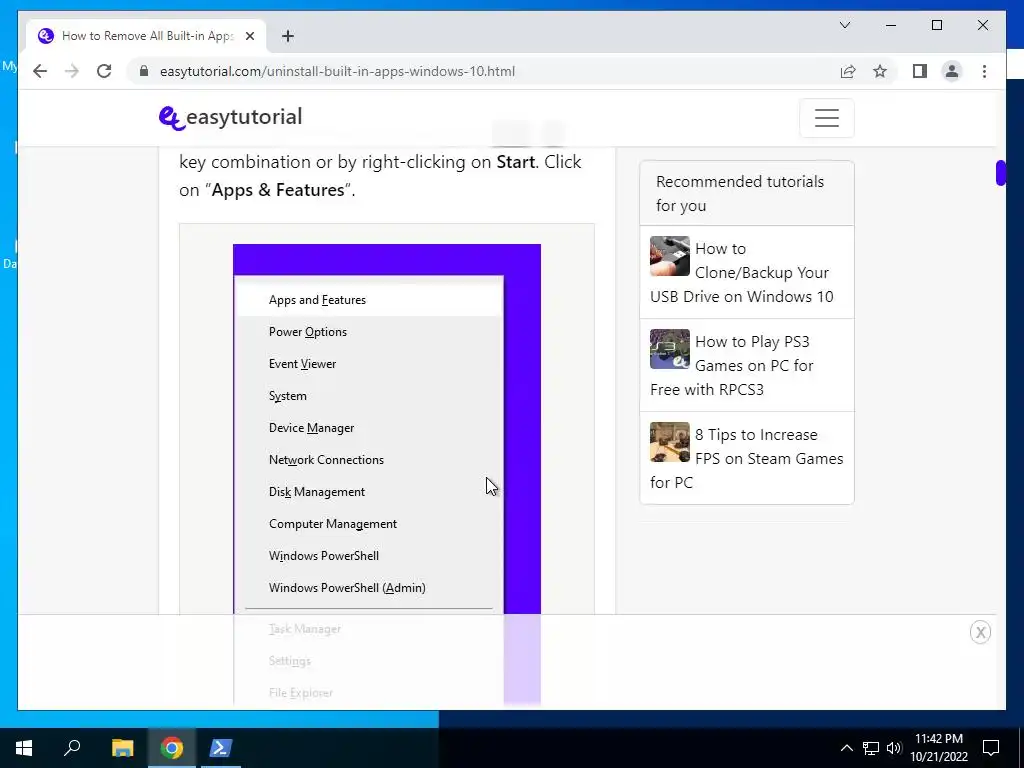Minimize the Chrome window
This screenshot has height=768, width=1024.
click(891, 25)
